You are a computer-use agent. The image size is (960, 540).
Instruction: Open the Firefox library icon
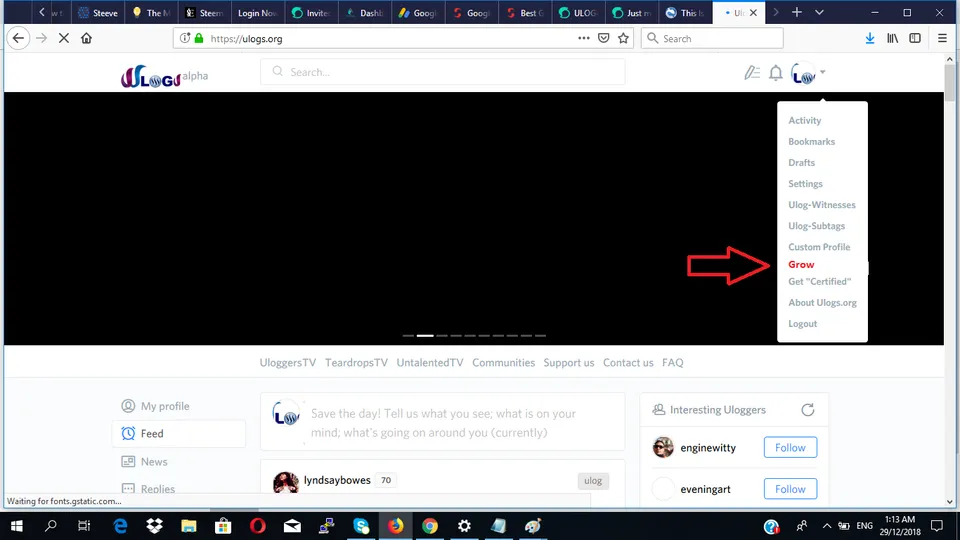[893, 38]
